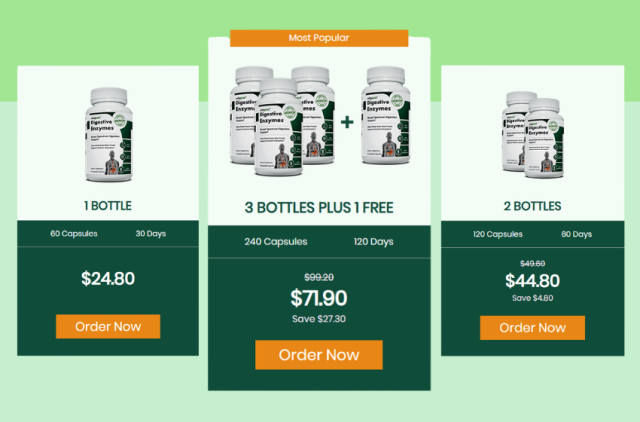Click the $44.80 price
The height and width of the screenshot is (422, 640).
pyautogui.click(x=532, y=281)
